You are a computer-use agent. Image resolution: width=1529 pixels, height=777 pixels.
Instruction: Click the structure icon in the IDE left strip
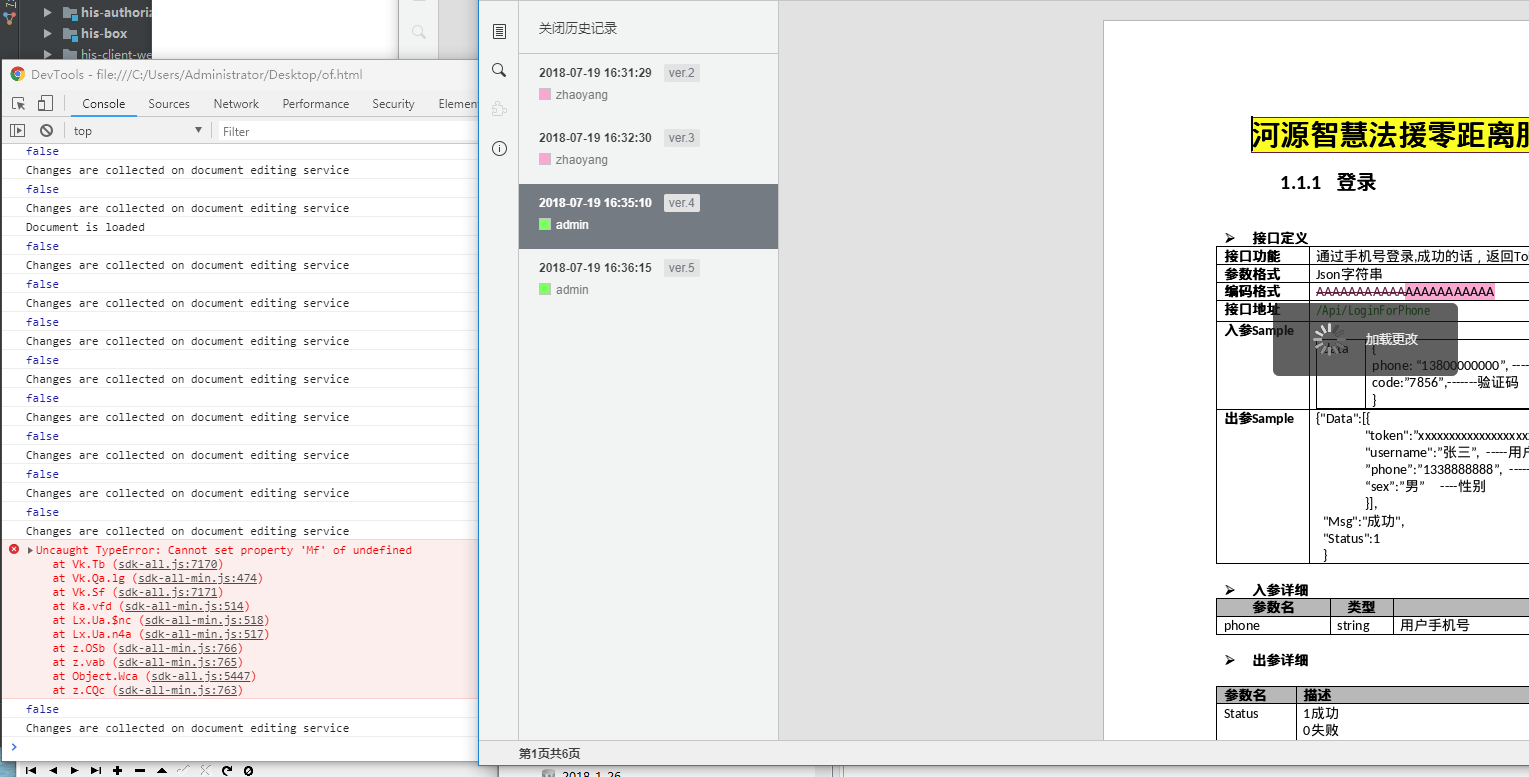click(x=9, y=17)
